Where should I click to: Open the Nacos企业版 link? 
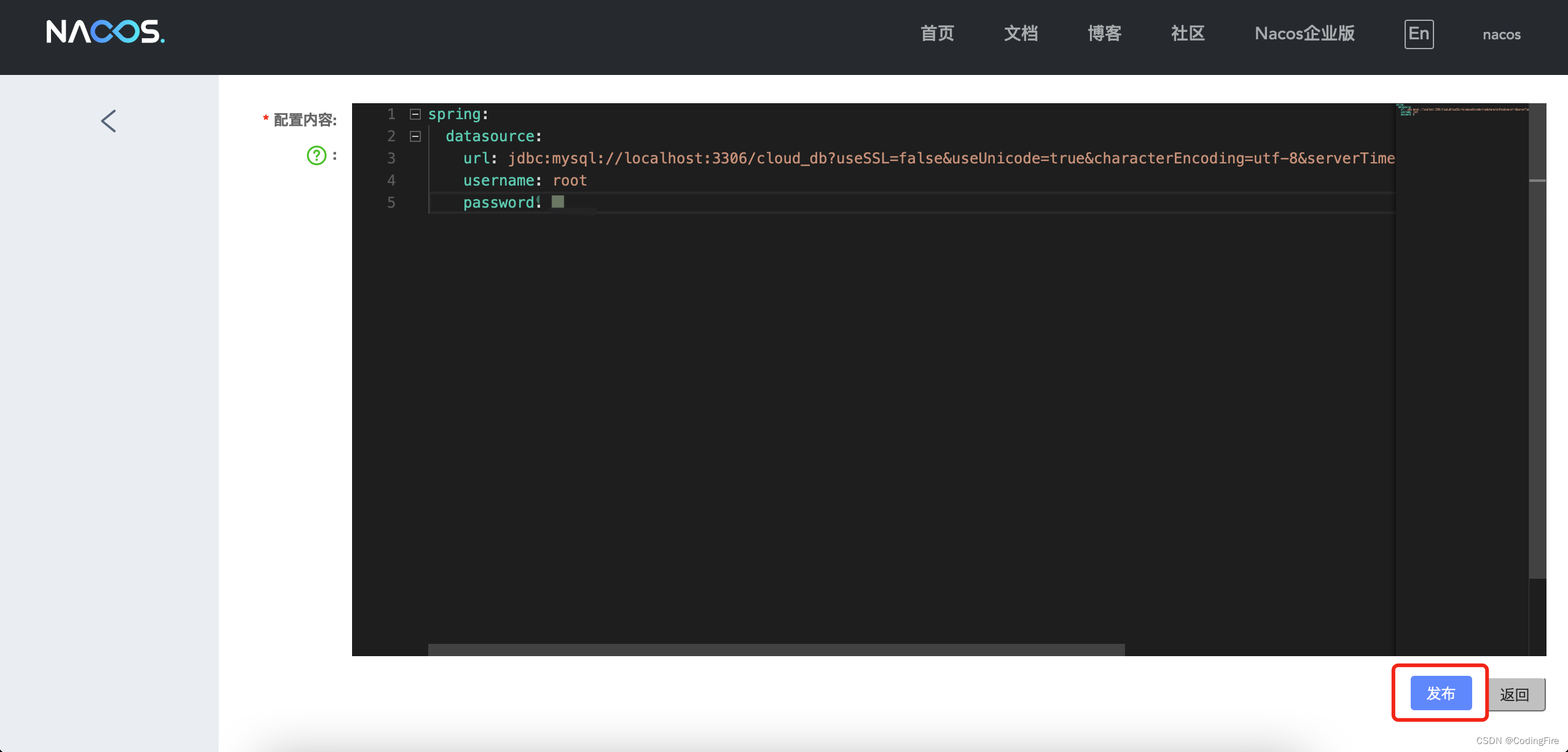[1304, 33]
